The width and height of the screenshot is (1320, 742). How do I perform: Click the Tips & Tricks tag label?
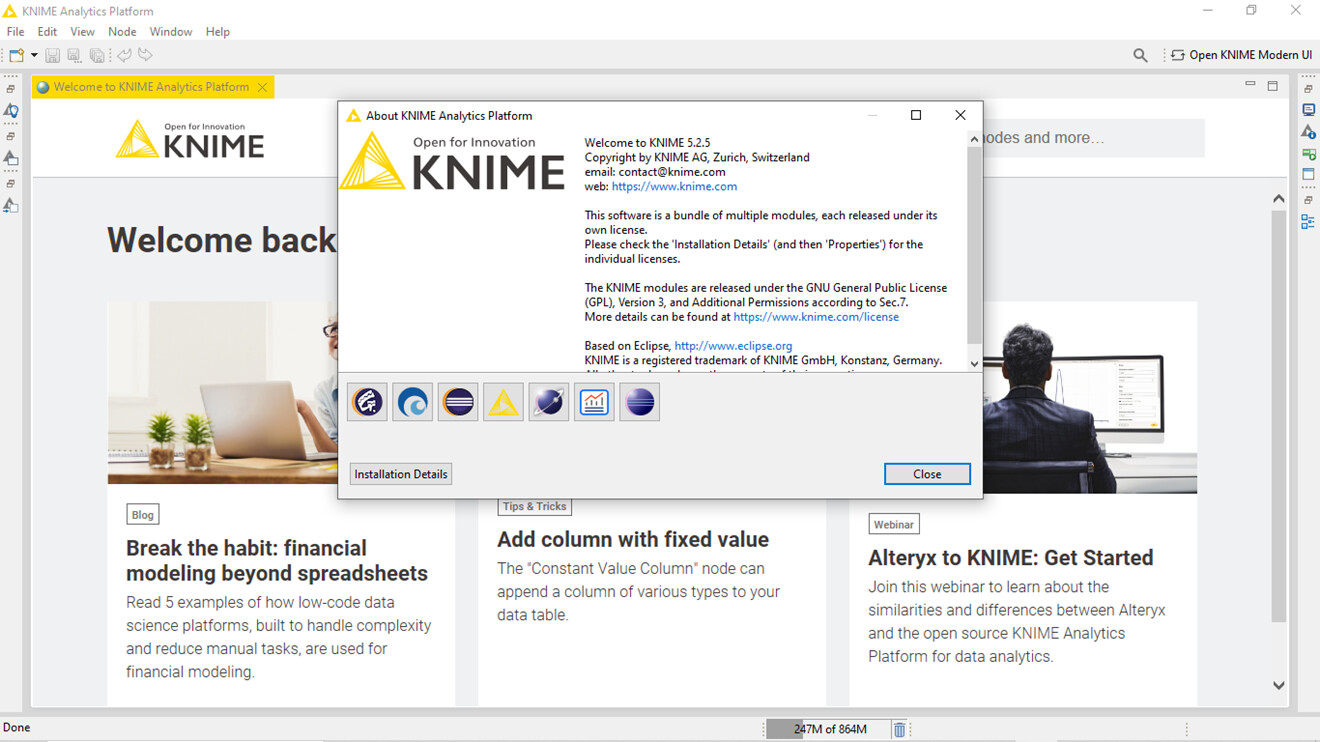pos(534,506)
